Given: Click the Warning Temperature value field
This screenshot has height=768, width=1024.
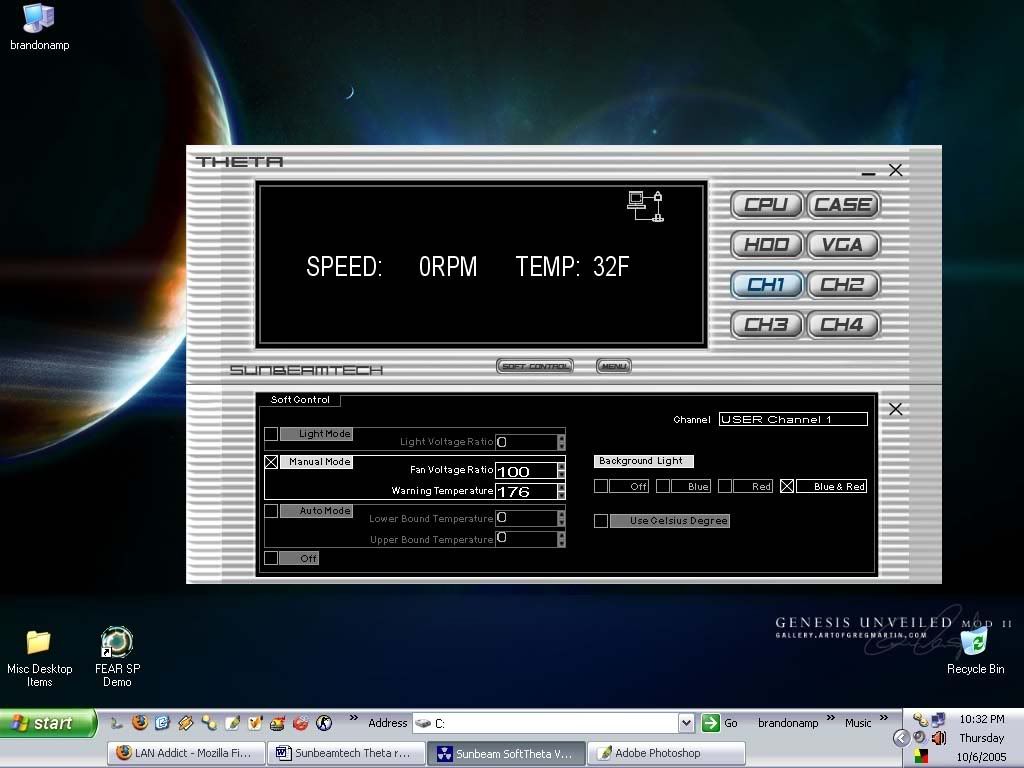Looking at the screenshot, I should click(526, 491).
